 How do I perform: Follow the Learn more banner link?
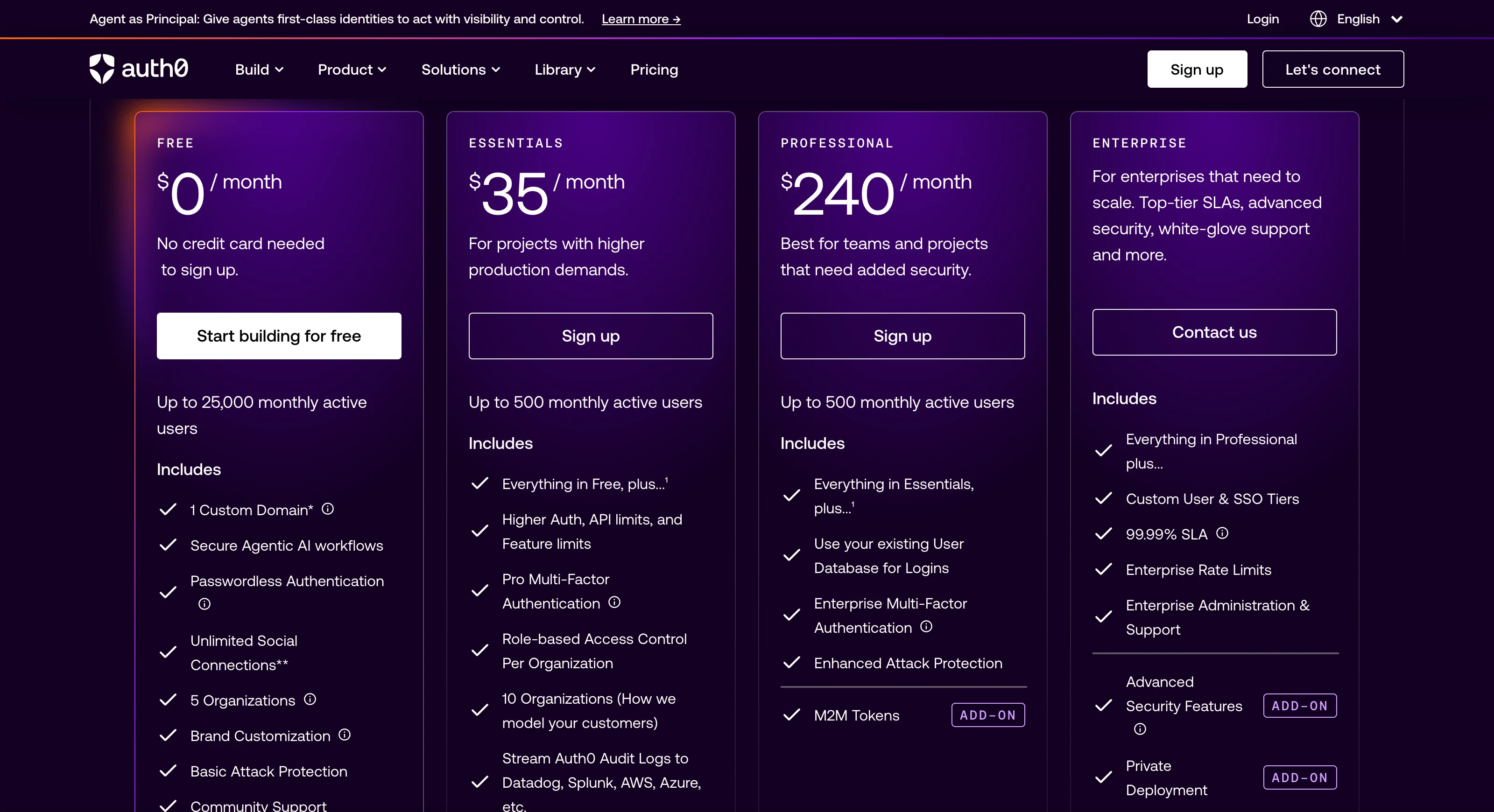(641, 19)
